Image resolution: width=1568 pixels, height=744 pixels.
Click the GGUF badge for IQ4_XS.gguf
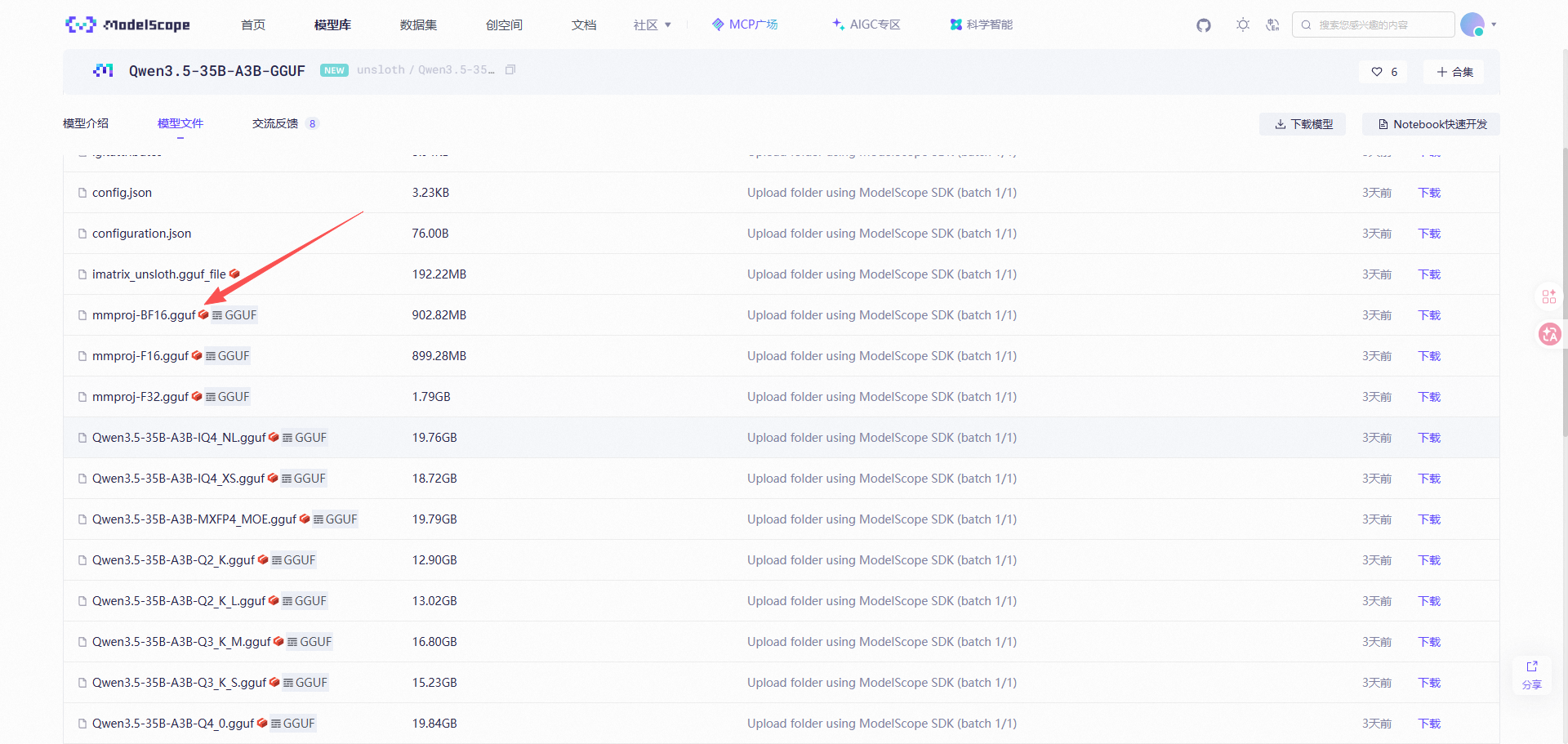pos(304,479)
